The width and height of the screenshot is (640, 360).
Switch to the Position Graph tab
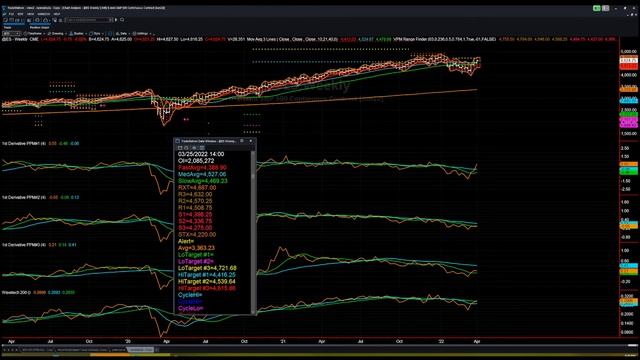[40, 27]
